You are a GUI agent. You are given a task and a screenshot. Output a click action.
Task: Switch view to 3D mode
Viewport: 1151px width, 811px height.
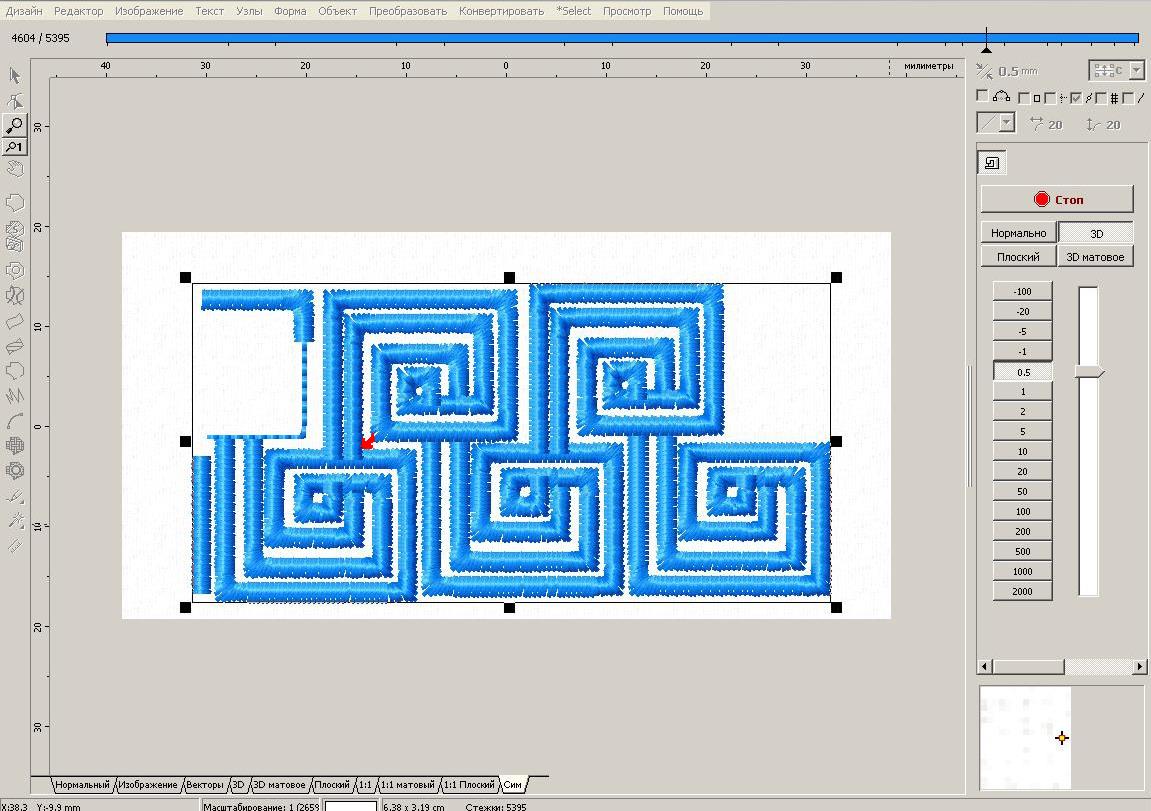pos(1096,233)
